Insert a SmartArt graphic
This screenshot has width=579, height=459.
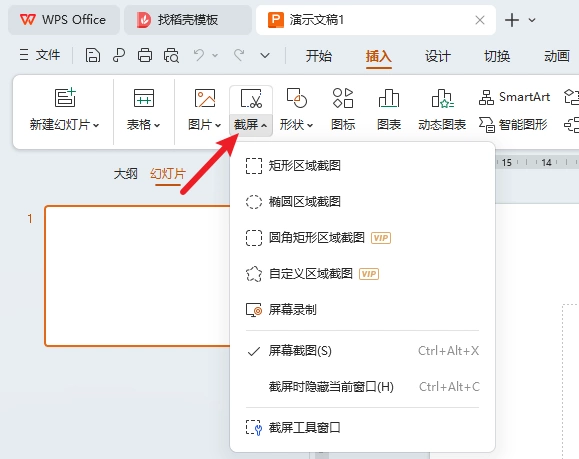[514, 97]
